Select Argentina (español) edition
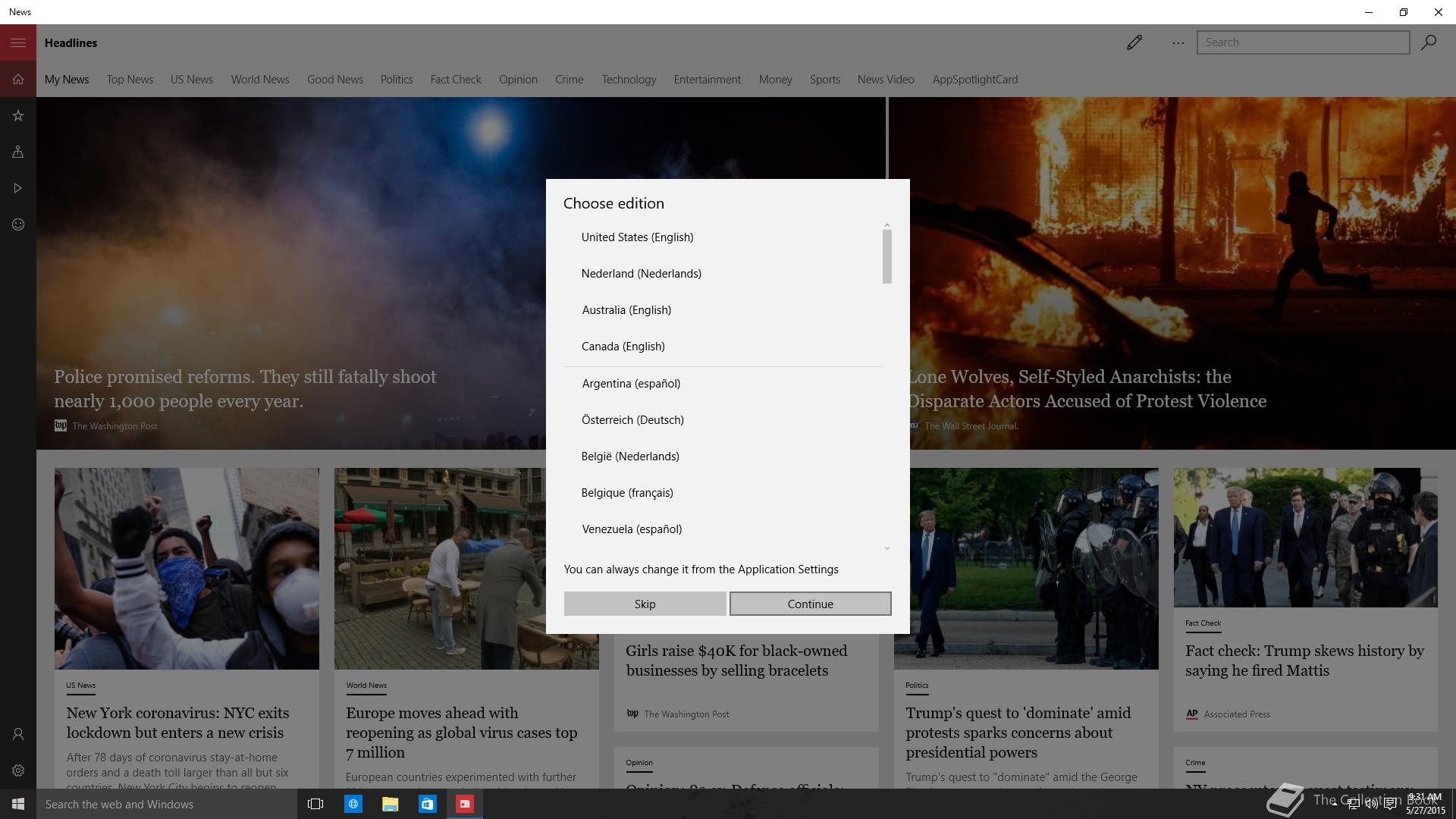 pos(723,384)
